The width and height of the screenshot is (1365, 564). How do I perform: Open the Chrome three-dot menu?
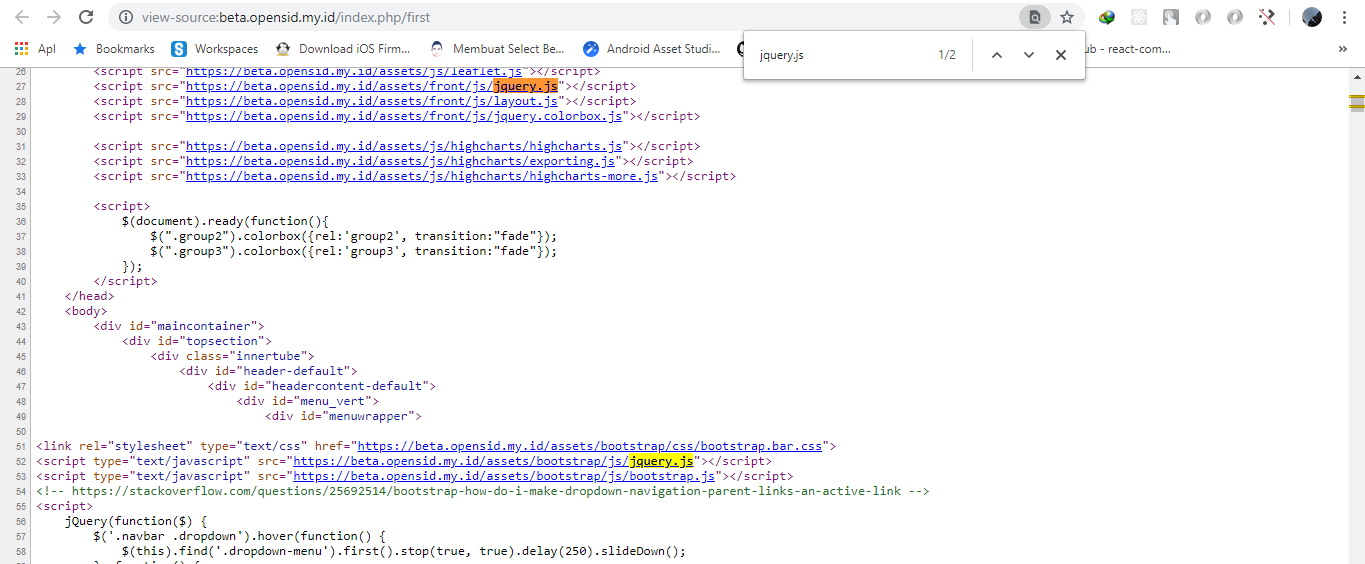(x=1344, y=17)
